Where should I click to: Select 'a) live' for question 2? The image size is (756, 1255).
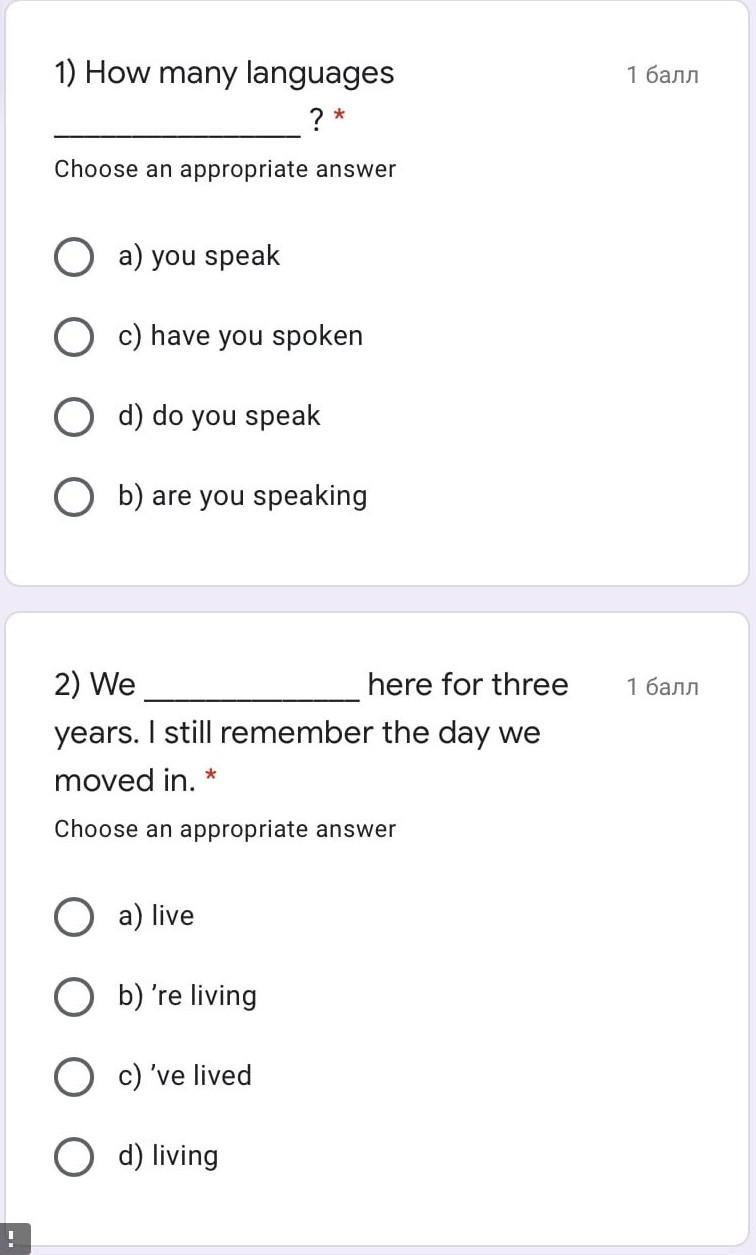(73, 917)
